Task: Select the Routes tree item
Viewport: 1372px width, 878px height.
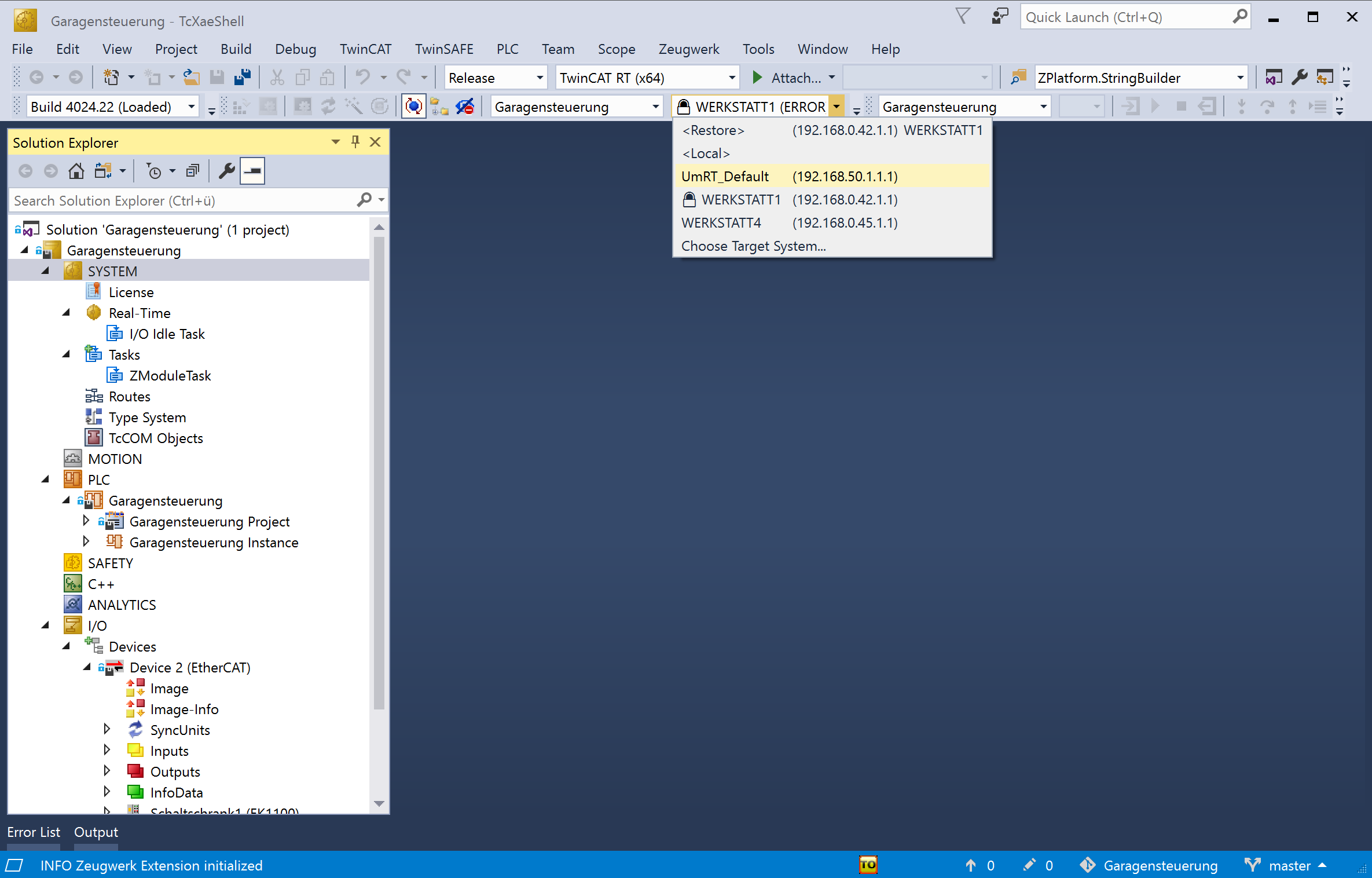Action: tap(129, 396)
